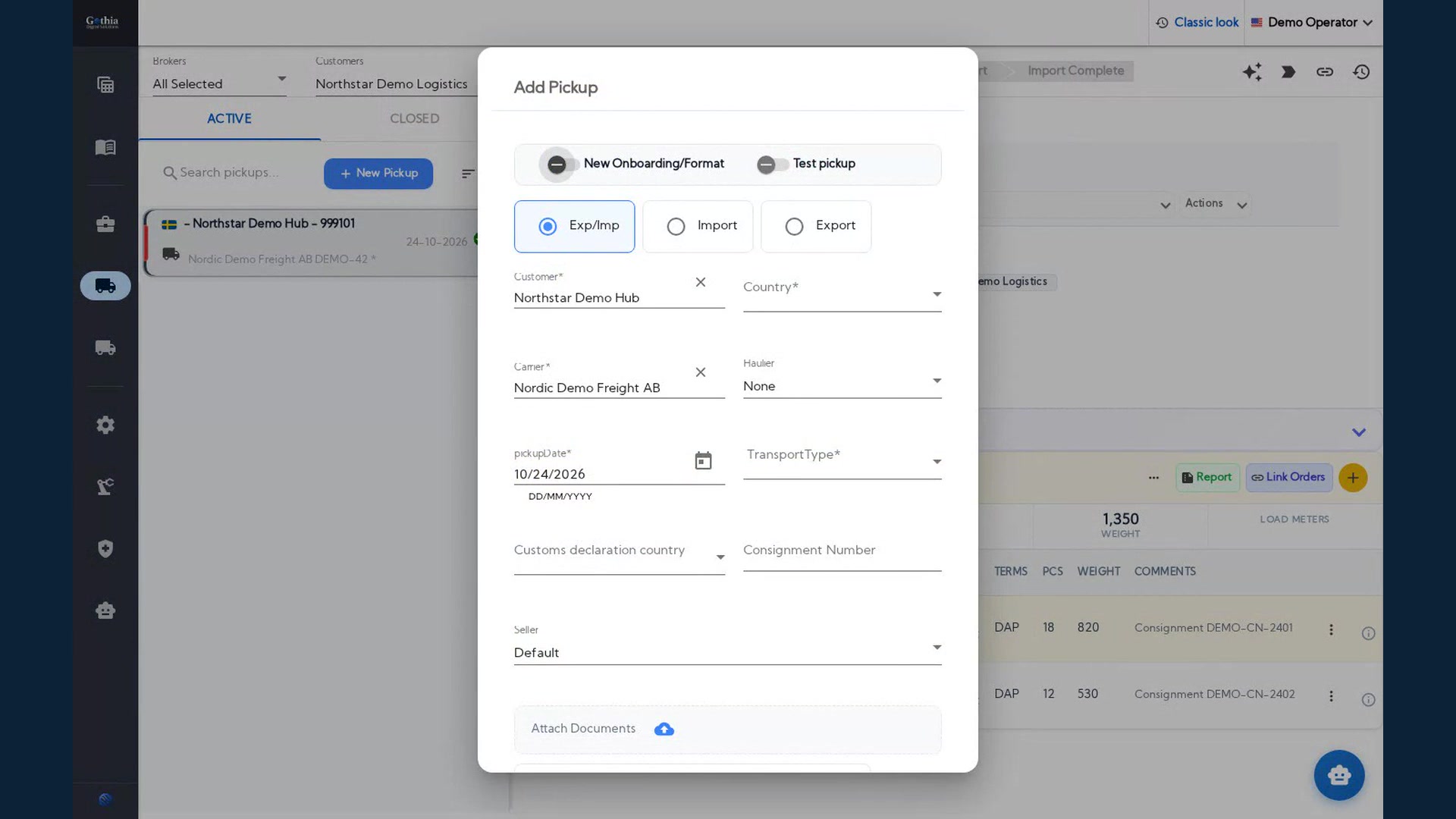Screen dimensions: 1456x819
Task: Select the Export radio option
Action: (x=816, y=226)
